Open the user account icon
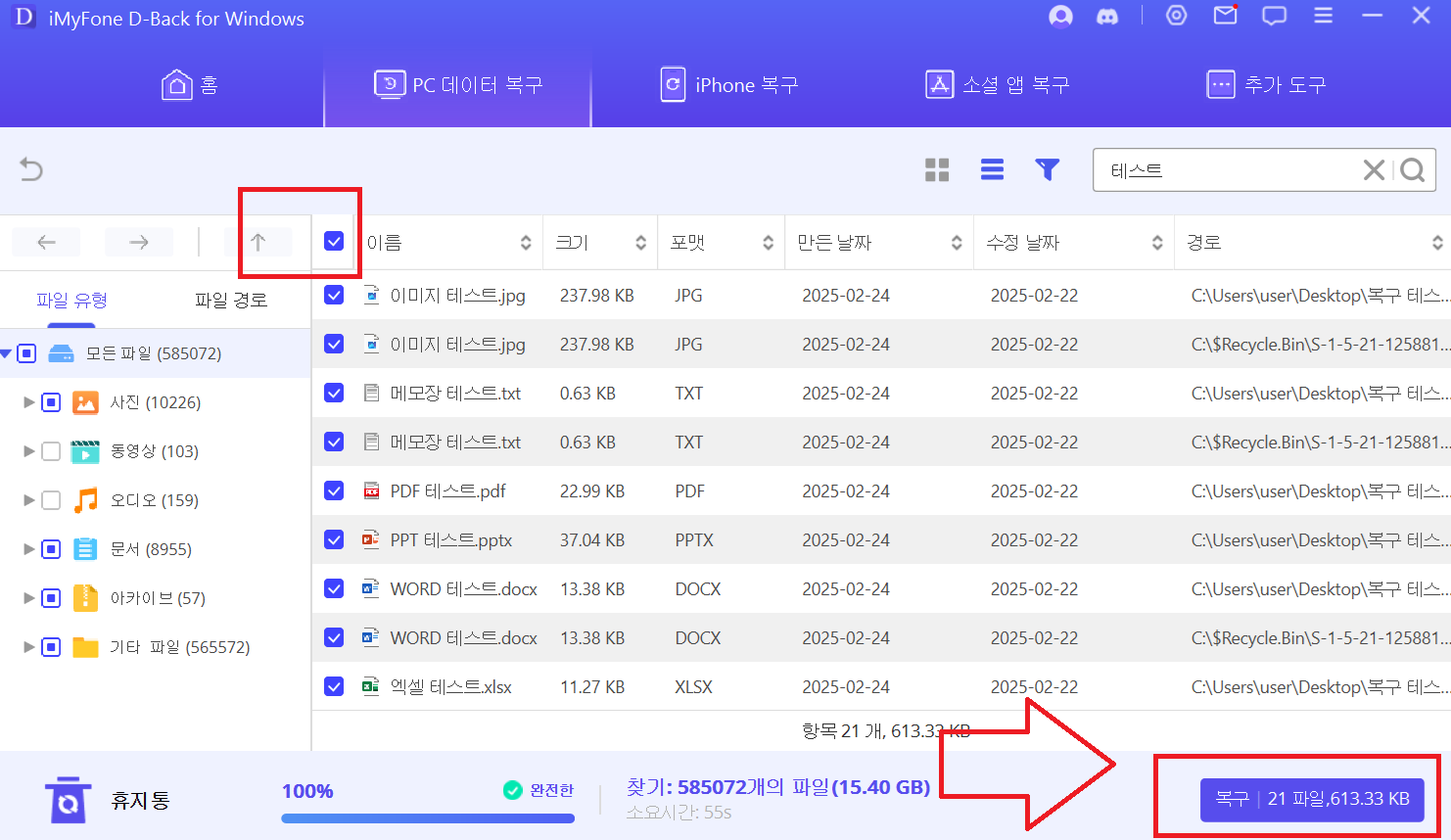Image resolution: width=1451 pixels, height=840 pixels. pos(1060,17)
